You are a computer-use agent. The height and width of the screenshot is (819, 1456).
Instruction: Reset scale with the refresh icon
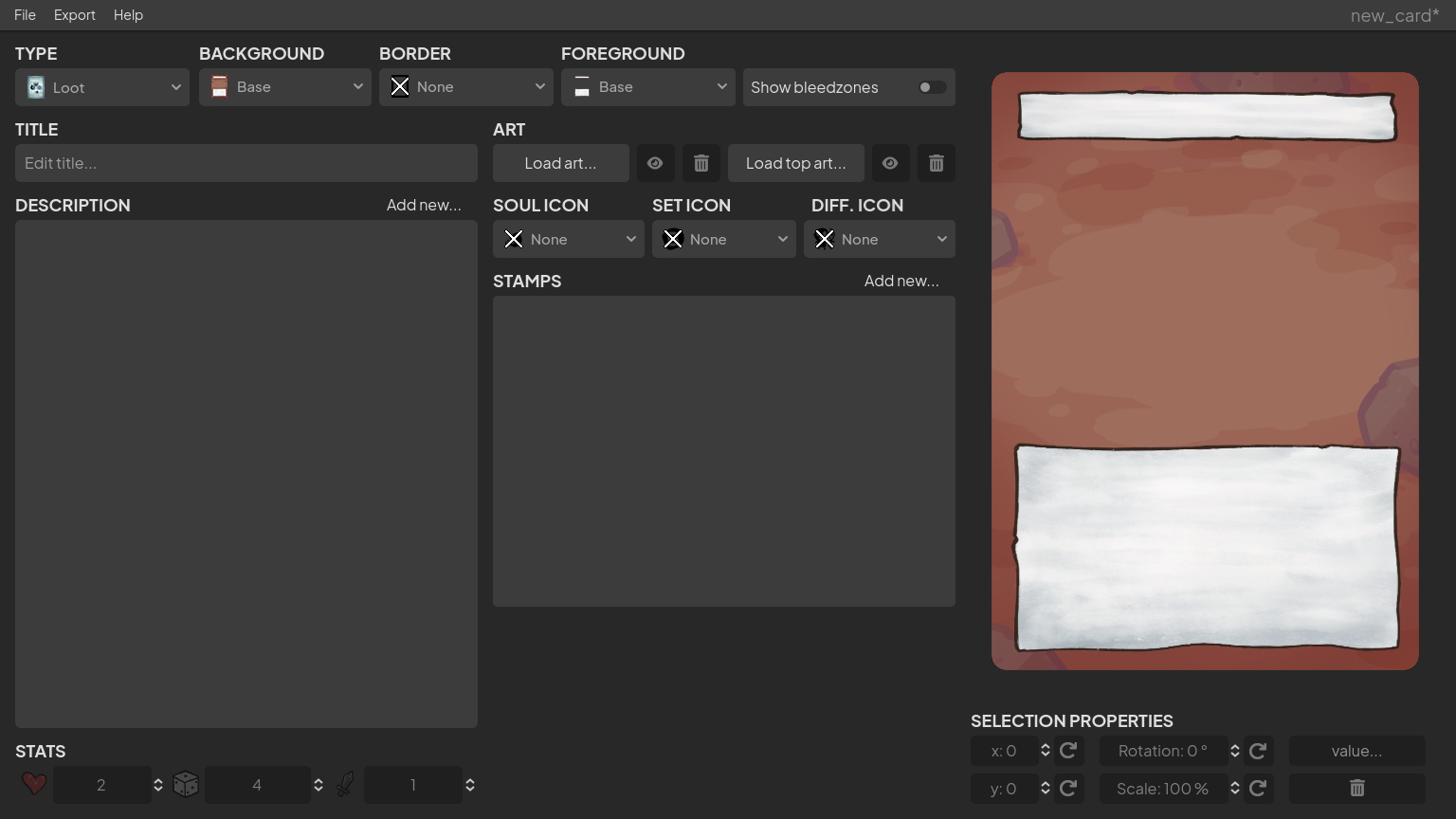(x=1258, y=789)
